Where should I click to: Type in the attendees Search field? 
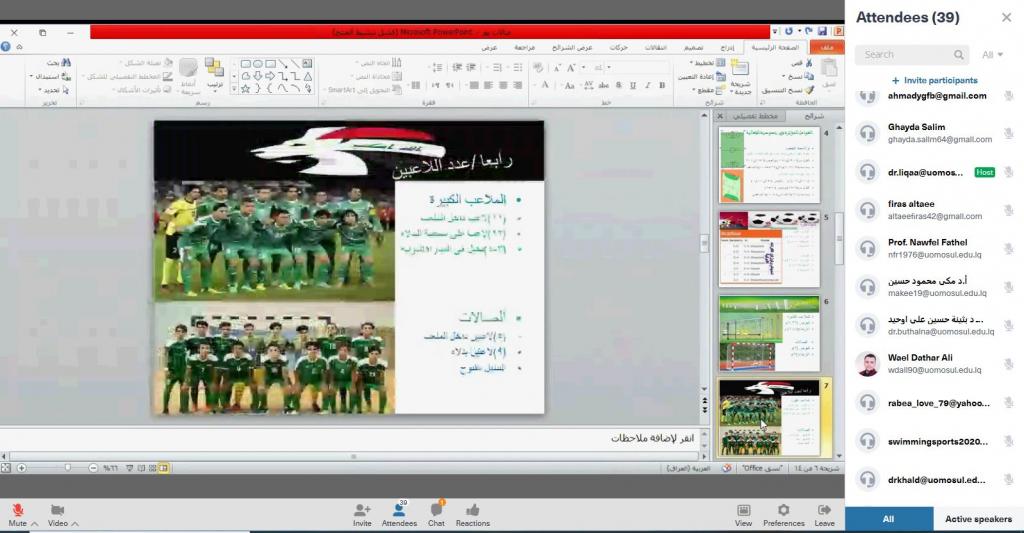click(x=905, y=55)
